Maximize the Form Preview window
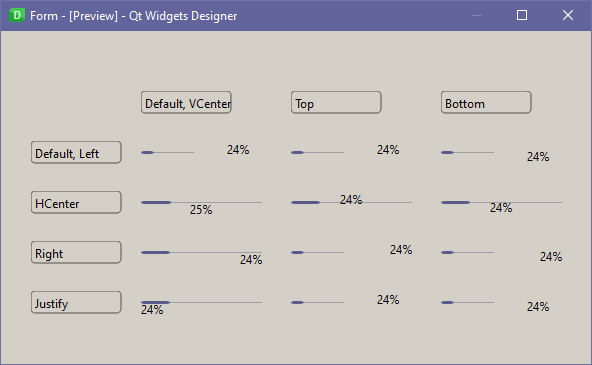Viewport: 592px width, 365px height. [x=522, y=15]
